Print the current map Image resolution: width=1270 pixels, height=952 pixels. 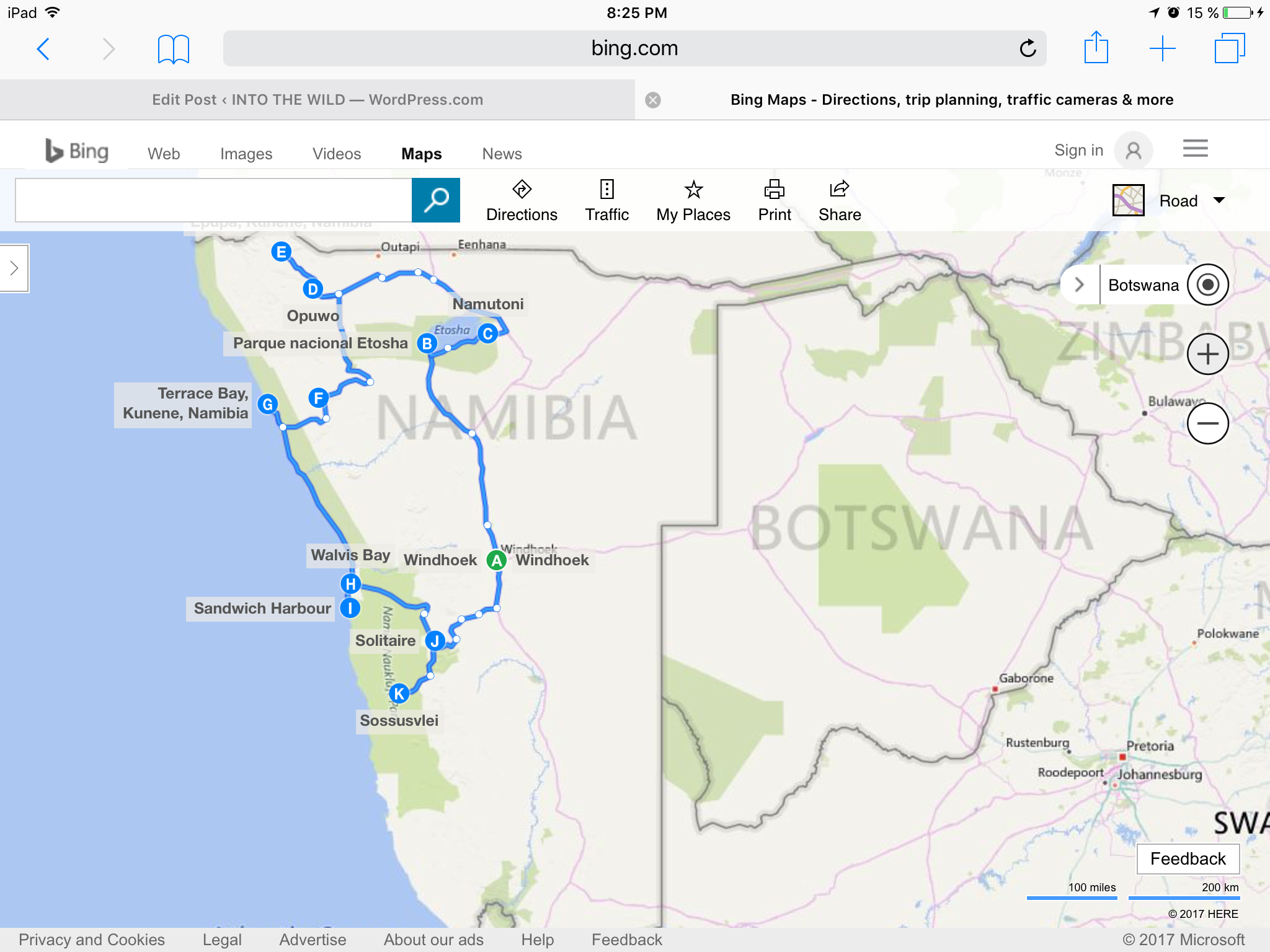(774, 200)
